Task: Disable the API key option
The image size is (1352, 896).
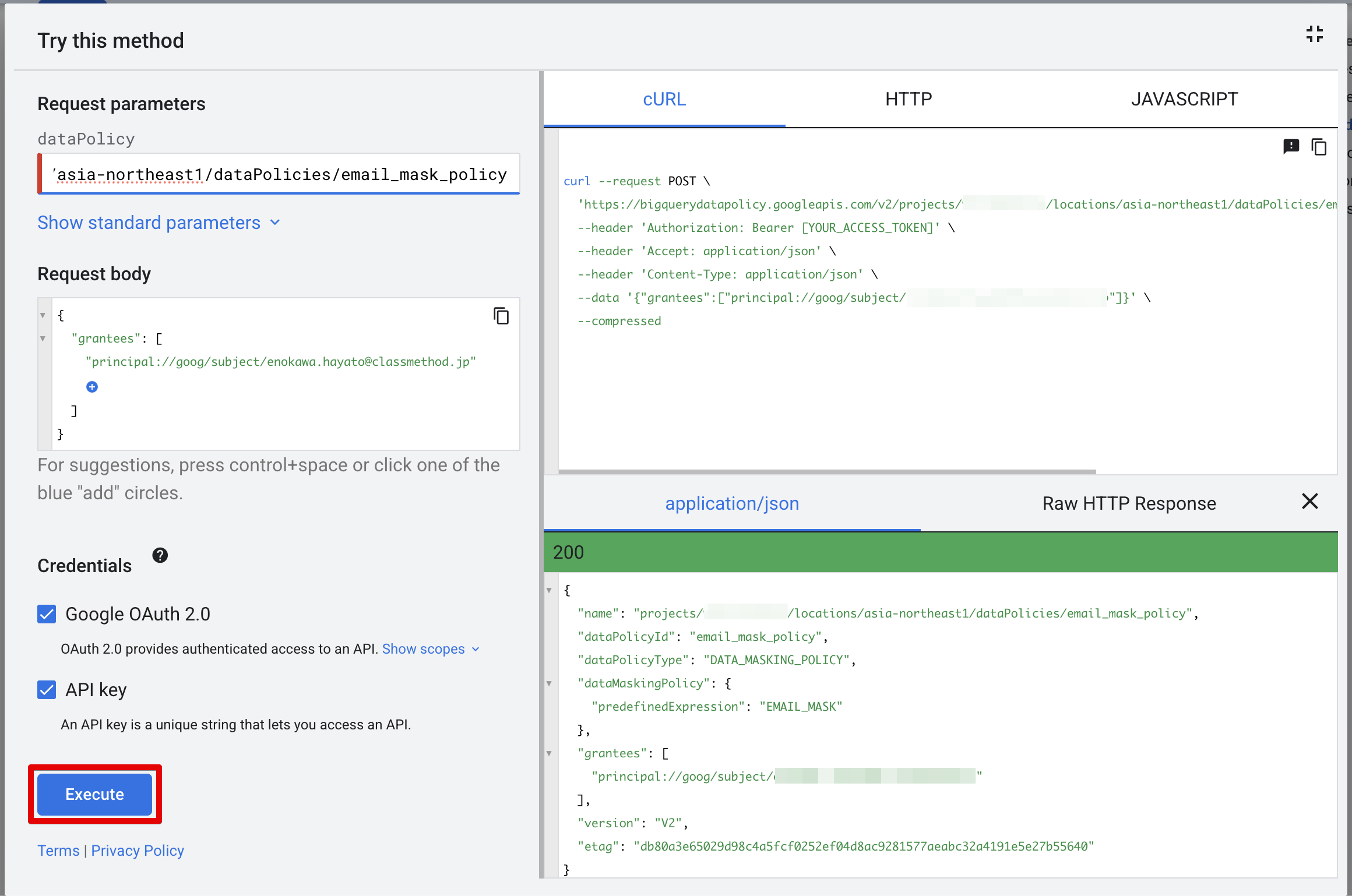Action: [46, 690]
